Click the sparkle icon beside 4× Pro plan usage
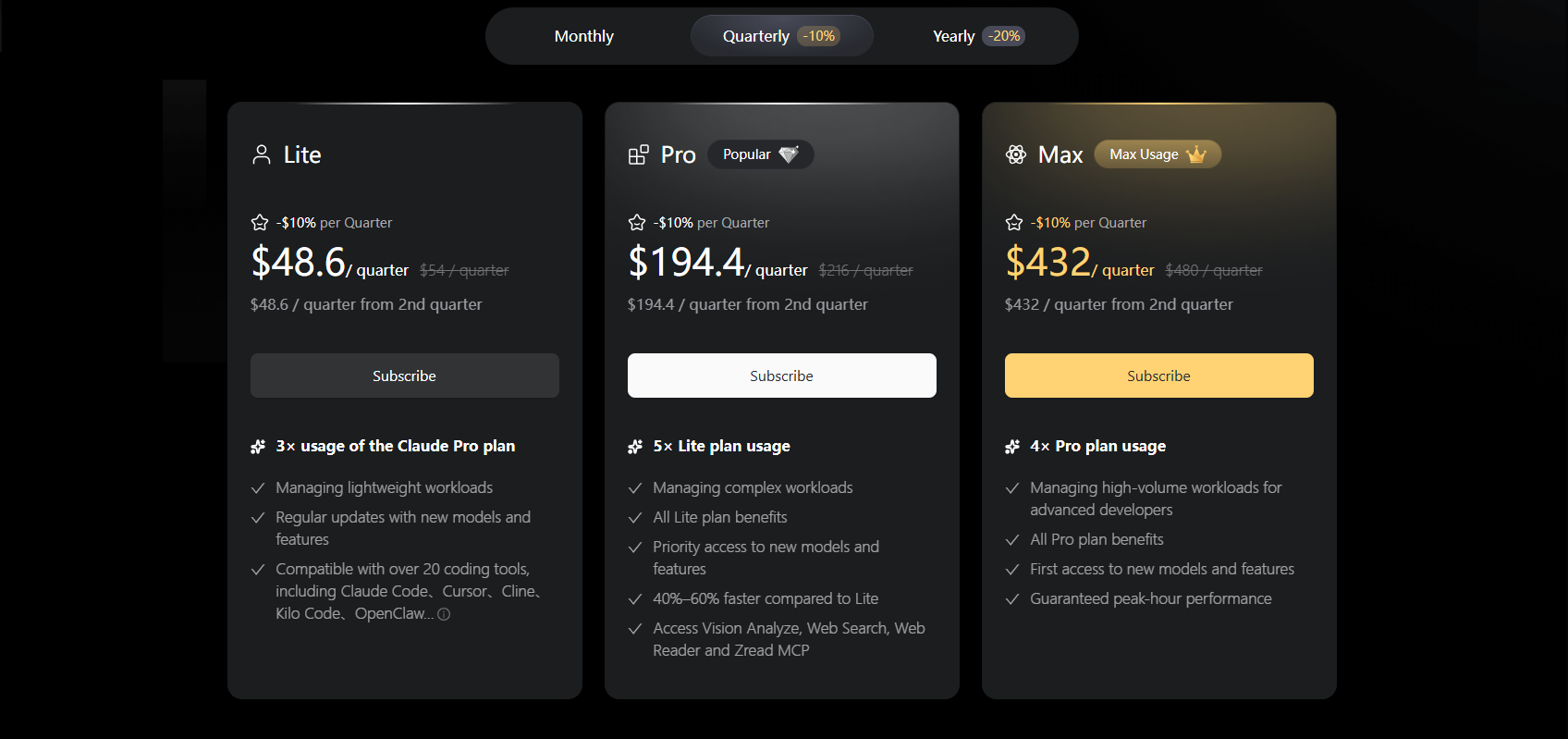1568x739 pixels. (x=1012, y=447)
